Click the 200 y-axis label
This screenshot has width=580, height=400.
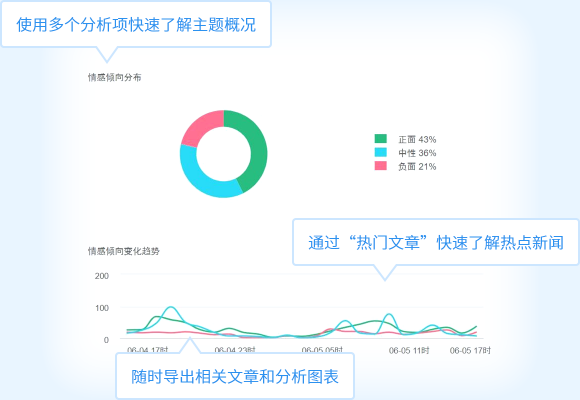click(x=102, y=276)
